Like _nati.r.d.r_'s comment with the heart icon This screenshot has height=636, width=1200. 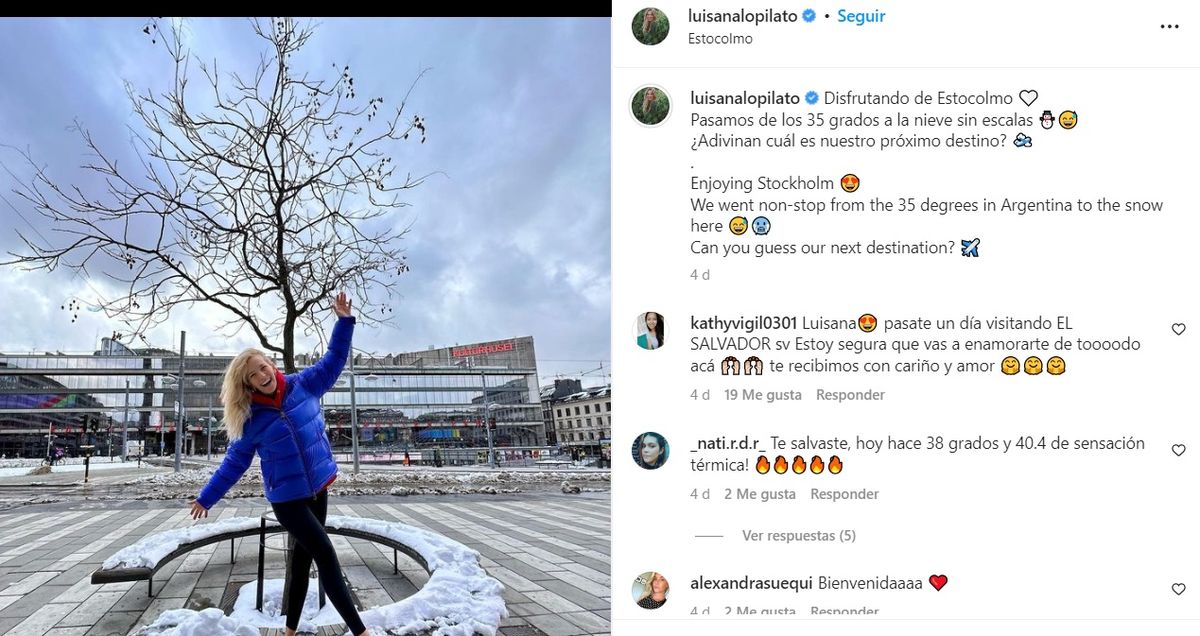pyautogui.click(x=1178, y=451)
